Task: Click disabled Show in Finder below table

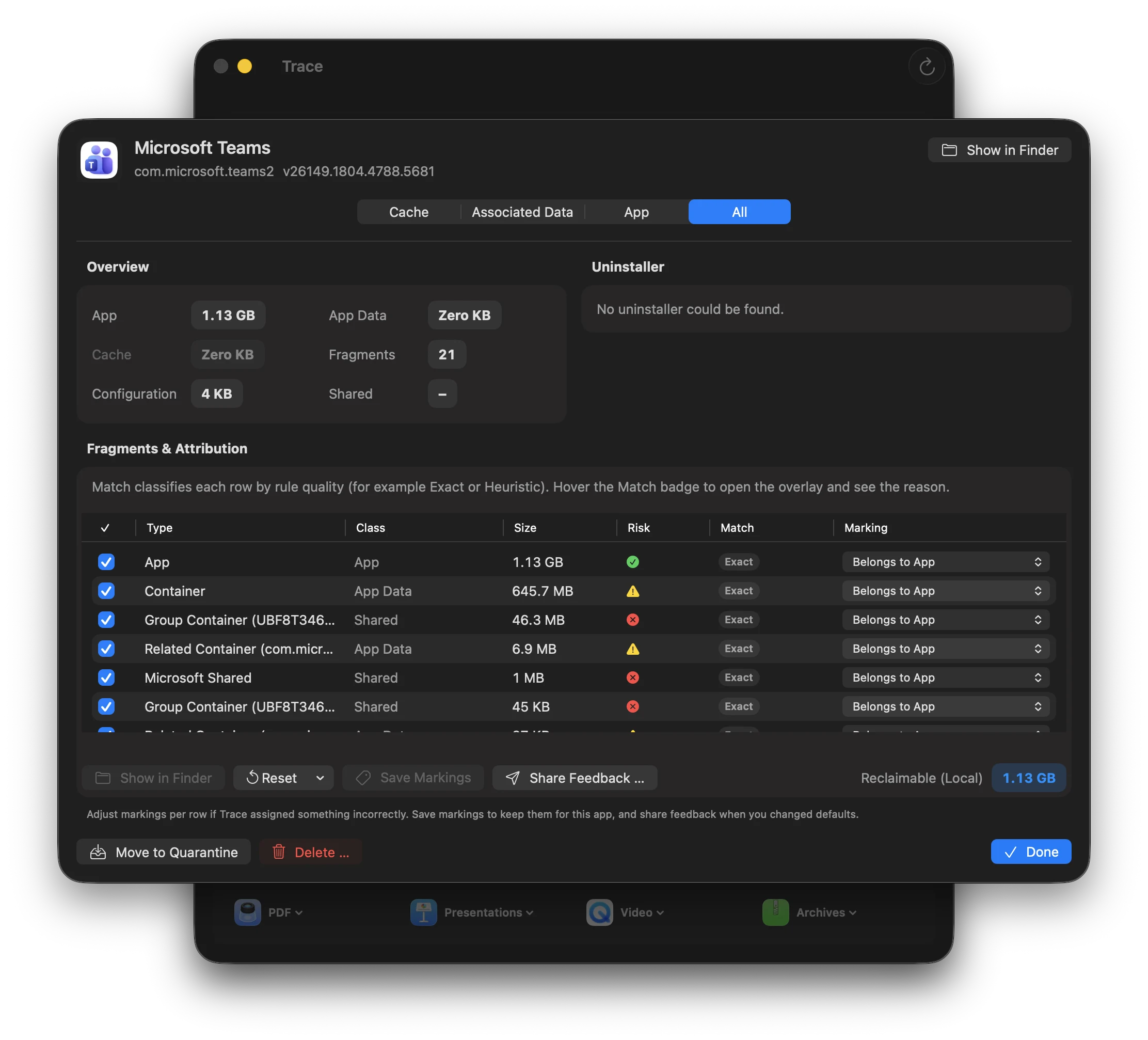Action: click(x=153, y=778)
